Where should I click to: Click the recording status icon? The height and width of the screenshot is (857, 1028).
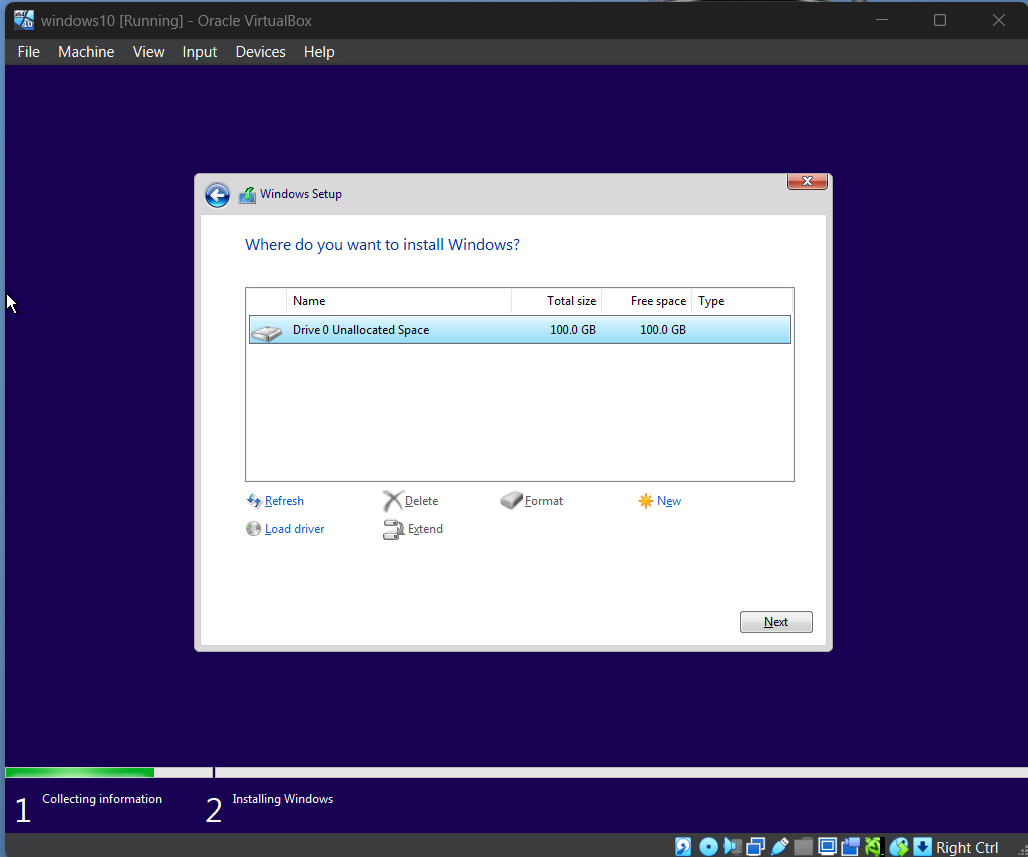[851, 847]
